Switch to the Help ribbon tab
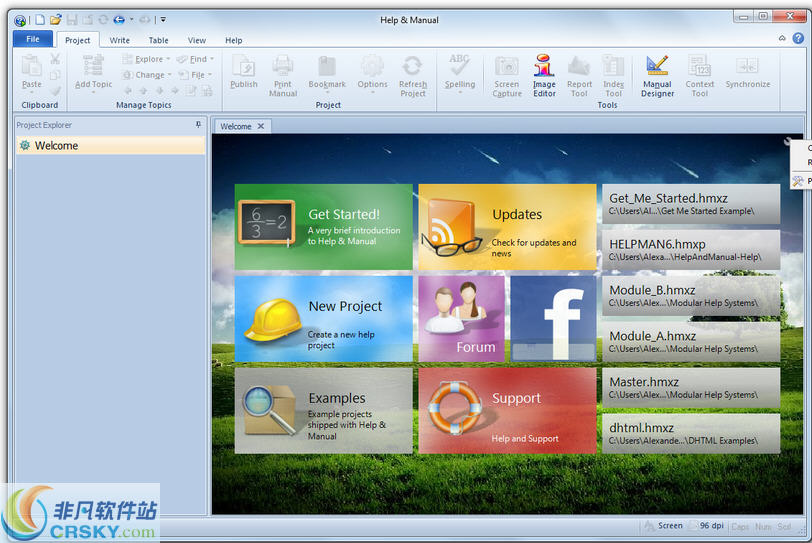The height and width of the screenshot is (543, 812). (234, 40)
